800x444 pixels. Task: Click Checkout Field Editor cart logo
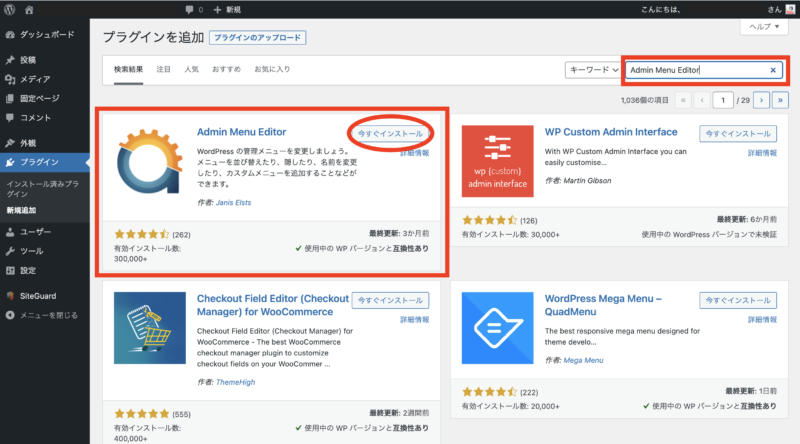pyautogui.click(x=149, y=328)
